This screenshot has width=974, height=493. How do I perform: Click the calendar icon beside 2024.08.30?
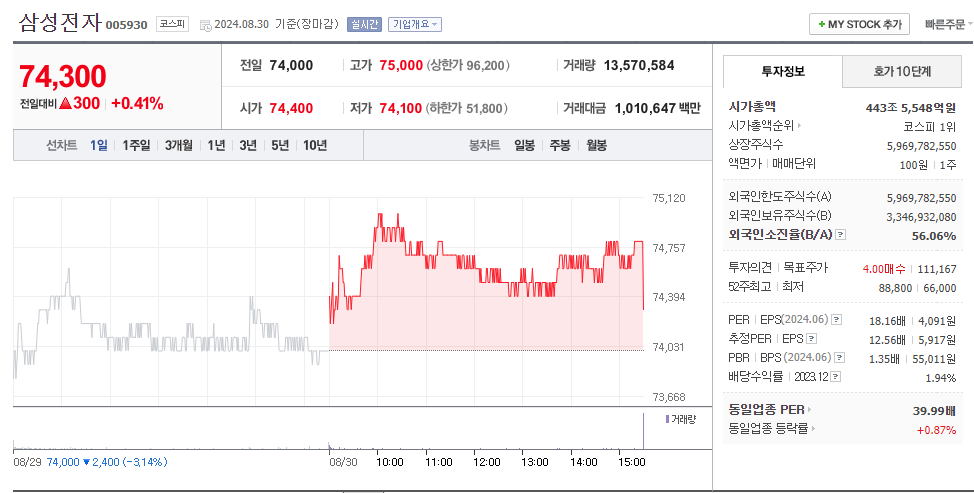(x=206, y=25)
